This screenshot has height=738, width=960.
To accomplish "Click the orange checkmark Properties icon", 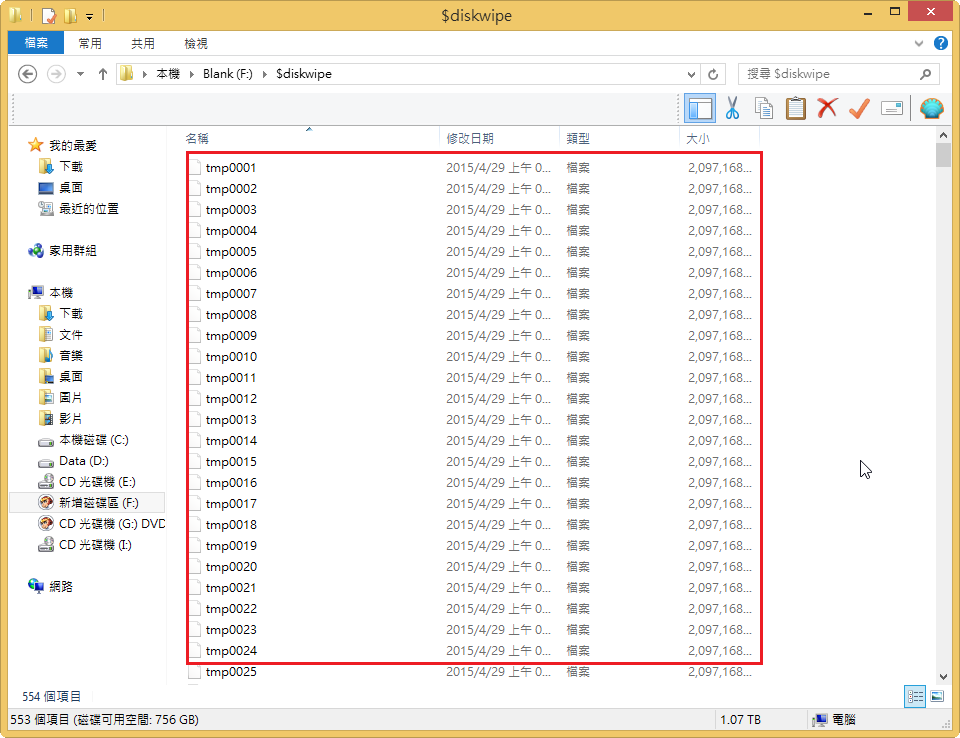I will [x=859, y=108].
